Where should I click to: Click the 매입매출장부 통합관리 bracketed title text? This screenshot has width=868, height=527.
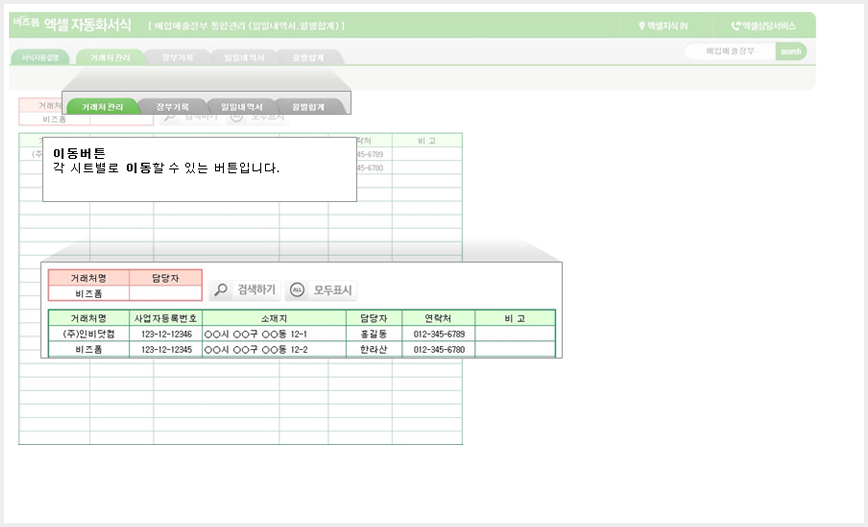coord(246,26)
